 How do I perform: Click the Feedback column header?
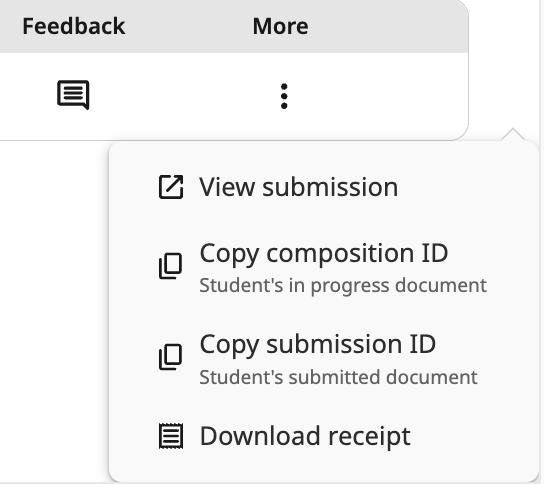pyautogui.click(x=74, y=26)
